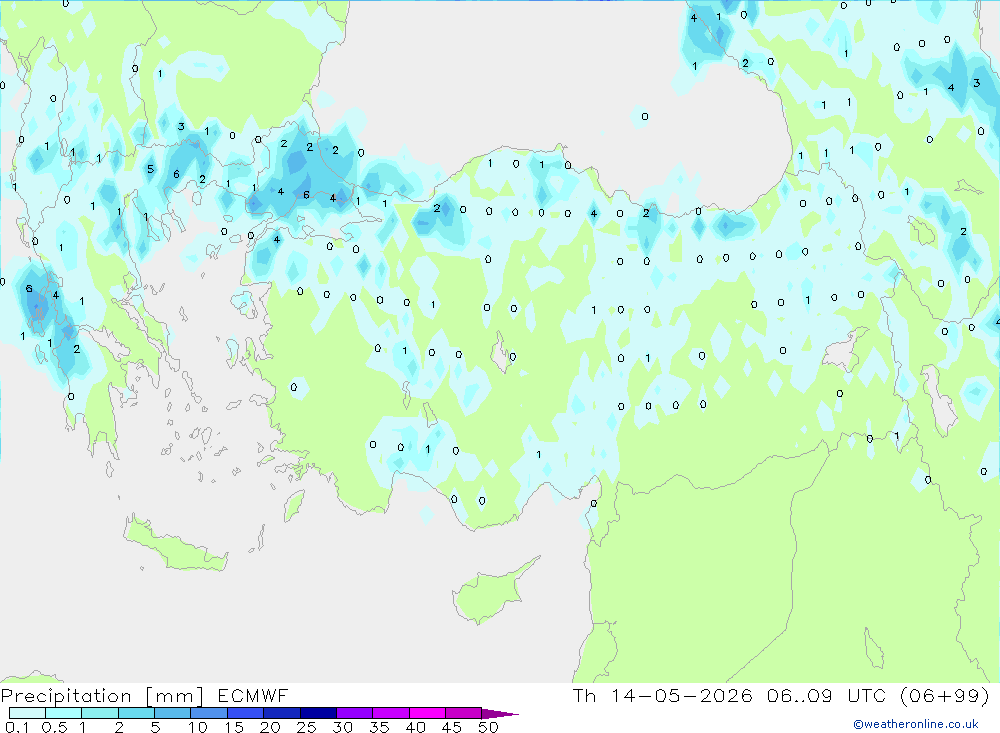The image size is (1000, 733).
Task: Click the legend label '0.1'
Action: tap(17, 727)
